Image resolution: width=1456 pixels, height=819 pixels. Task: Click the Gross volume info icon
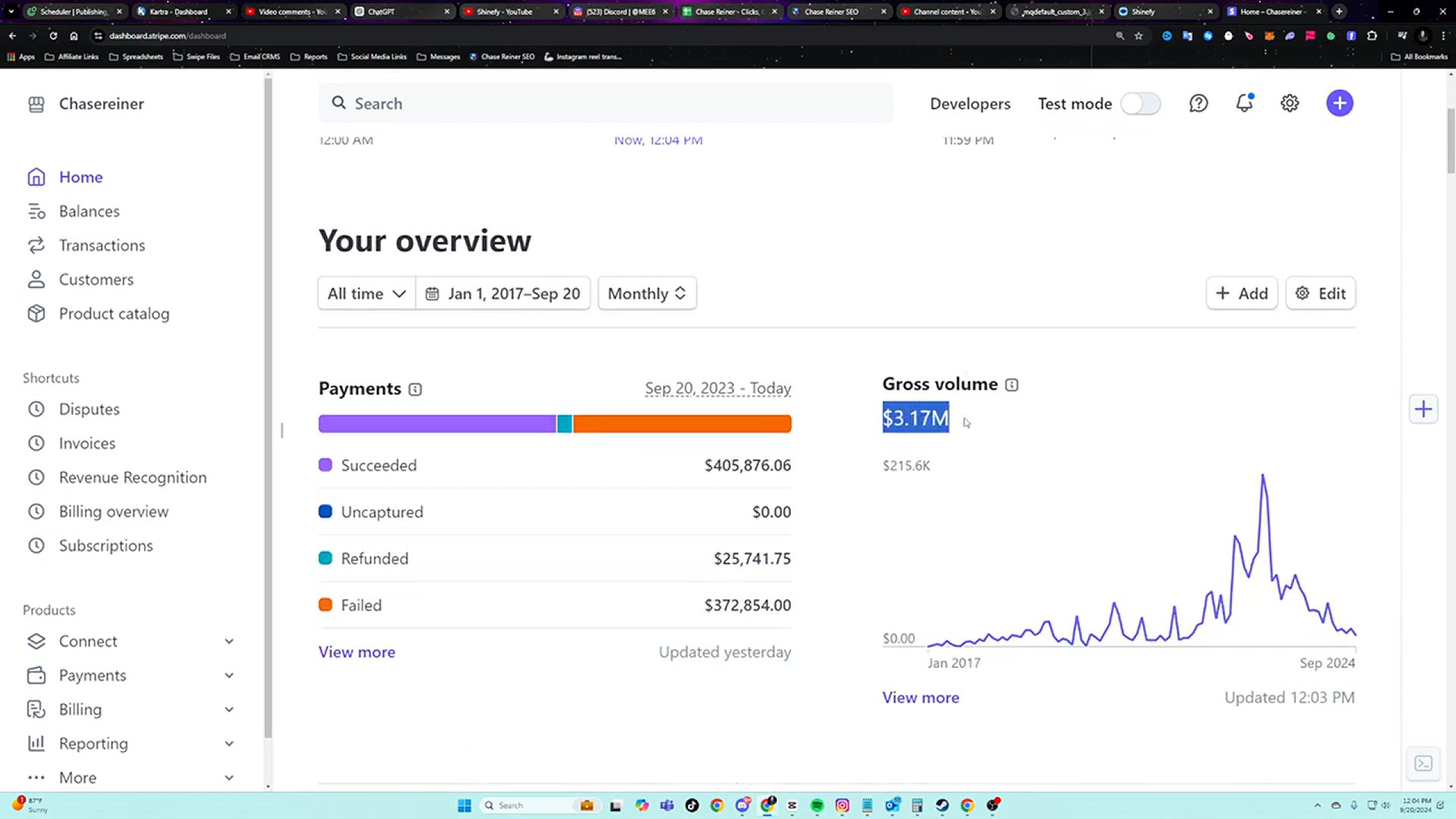tap(1012, 384)
